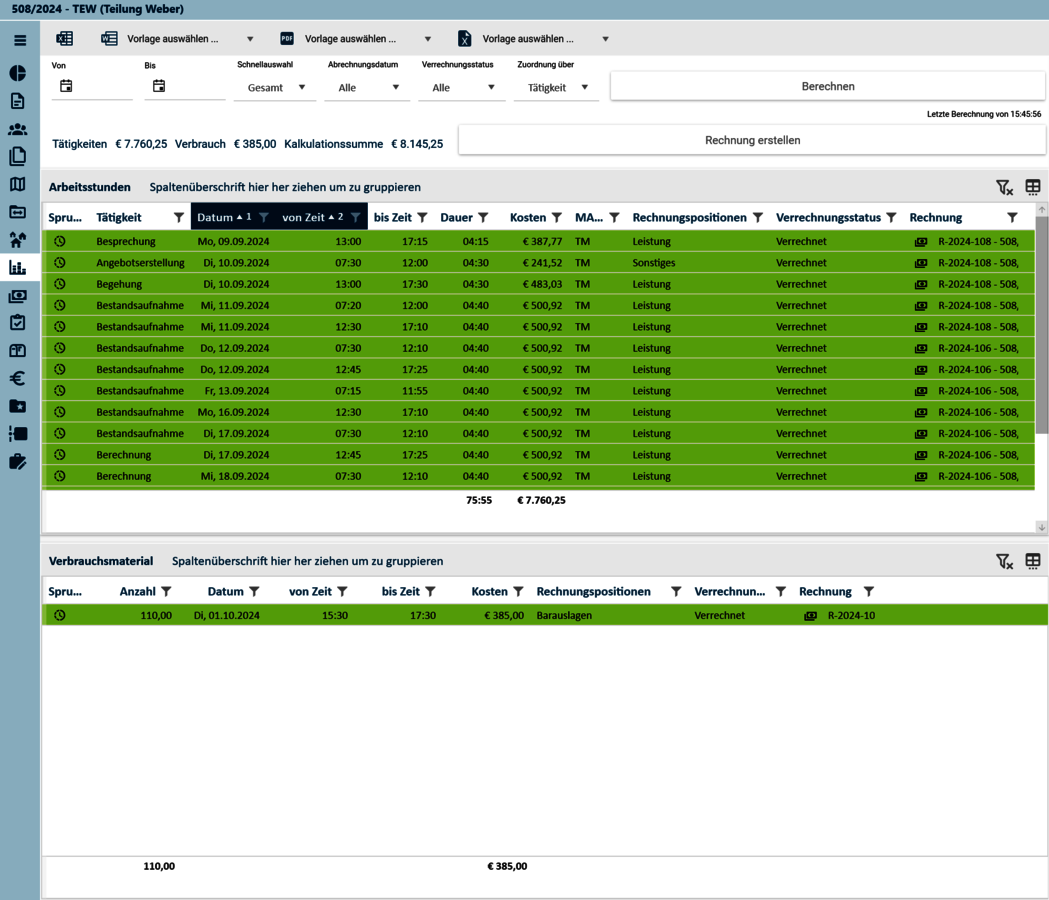This screenshot has height=900, width=1049.
Task: Sort by the Datum column header
Action: tap(214, 217)
